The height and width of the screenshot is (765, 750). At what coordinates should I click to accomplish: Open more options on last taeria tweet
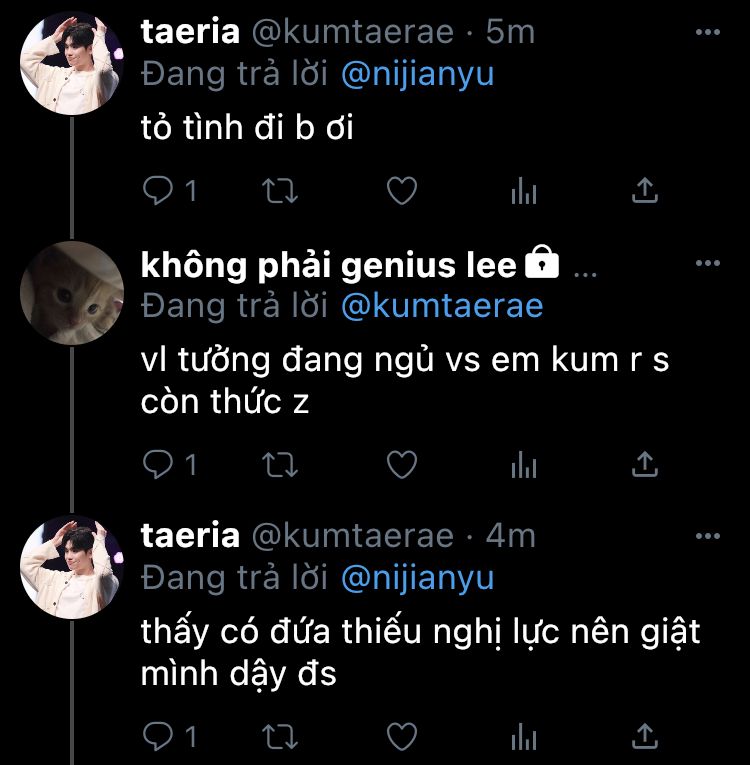[x=707, y=537]
